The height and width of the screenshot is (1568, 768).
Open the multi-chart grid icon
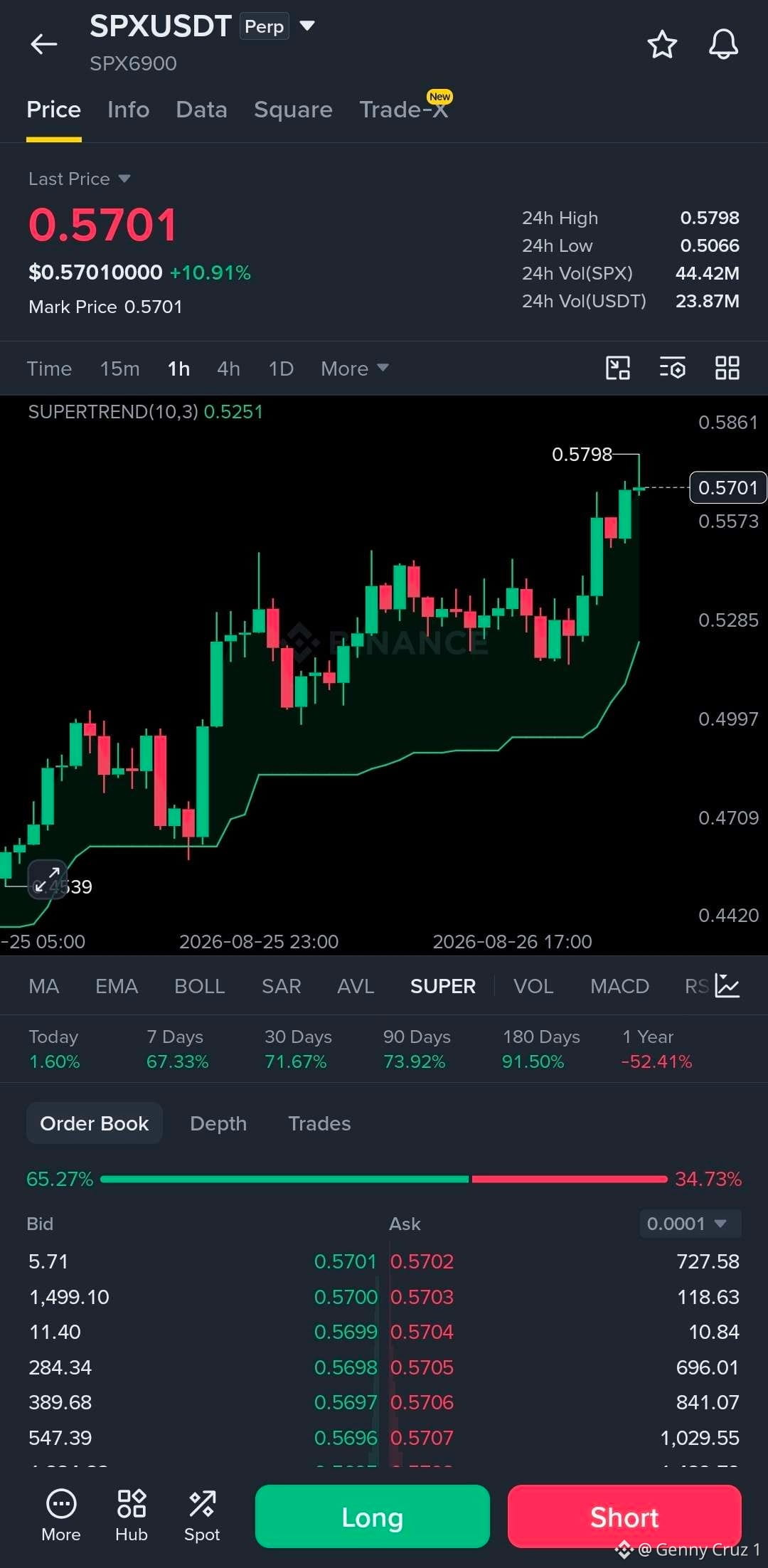(727, 368)
